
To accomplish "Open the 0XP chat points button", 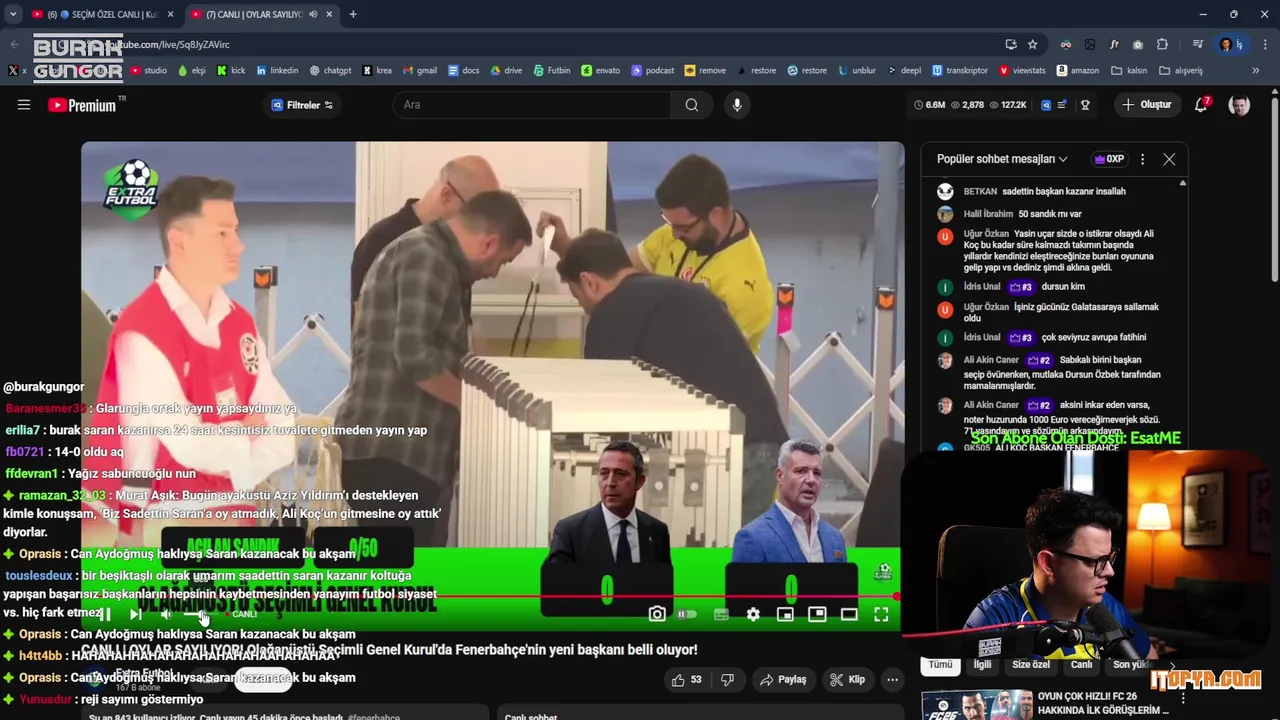I will click(1109, 159).
